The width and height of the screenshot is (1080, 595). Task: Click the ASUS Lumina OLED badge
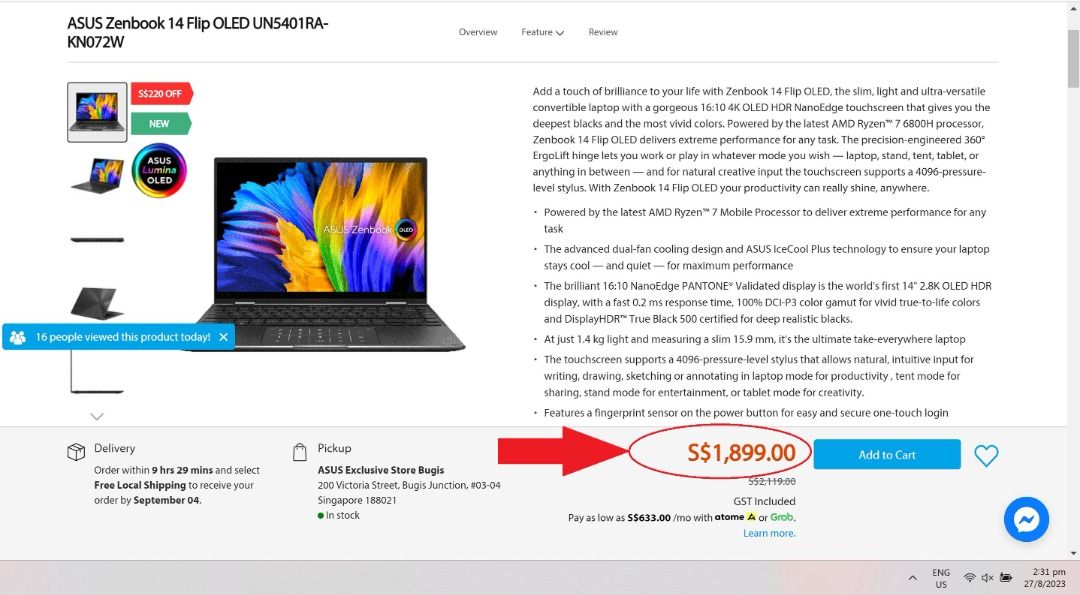[159, 170]
